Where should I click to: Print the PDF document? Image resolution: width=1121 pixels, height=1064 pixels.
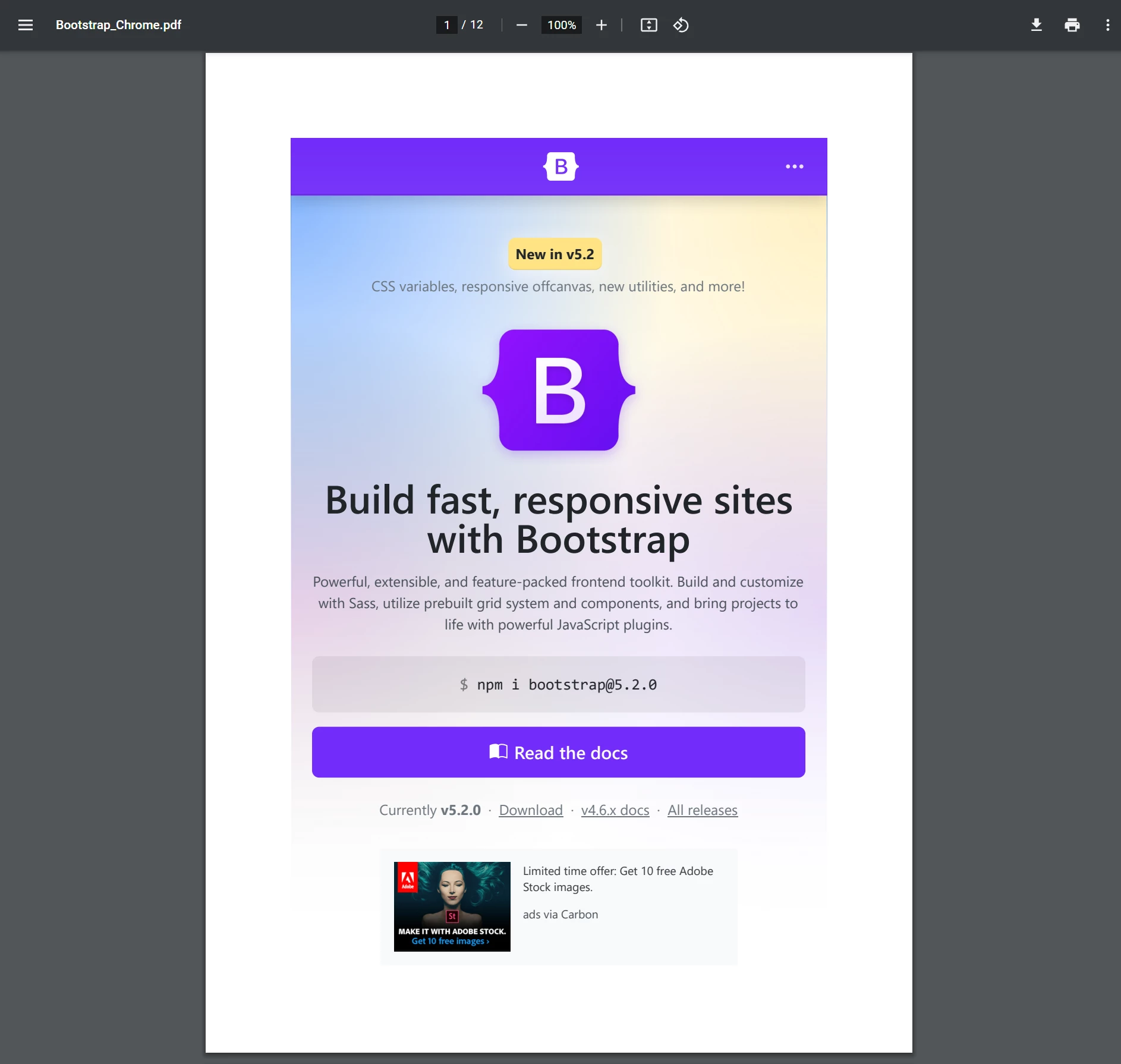coord(1072,25)
